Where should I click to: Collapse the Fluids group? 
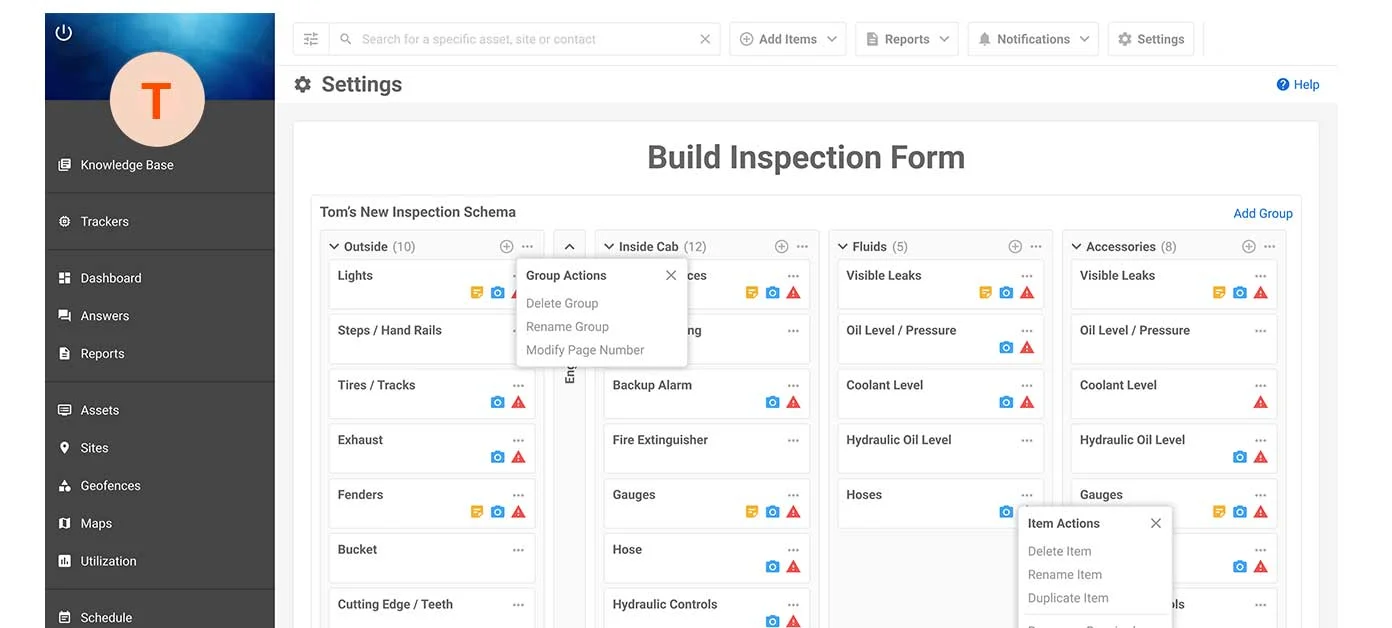841,245
